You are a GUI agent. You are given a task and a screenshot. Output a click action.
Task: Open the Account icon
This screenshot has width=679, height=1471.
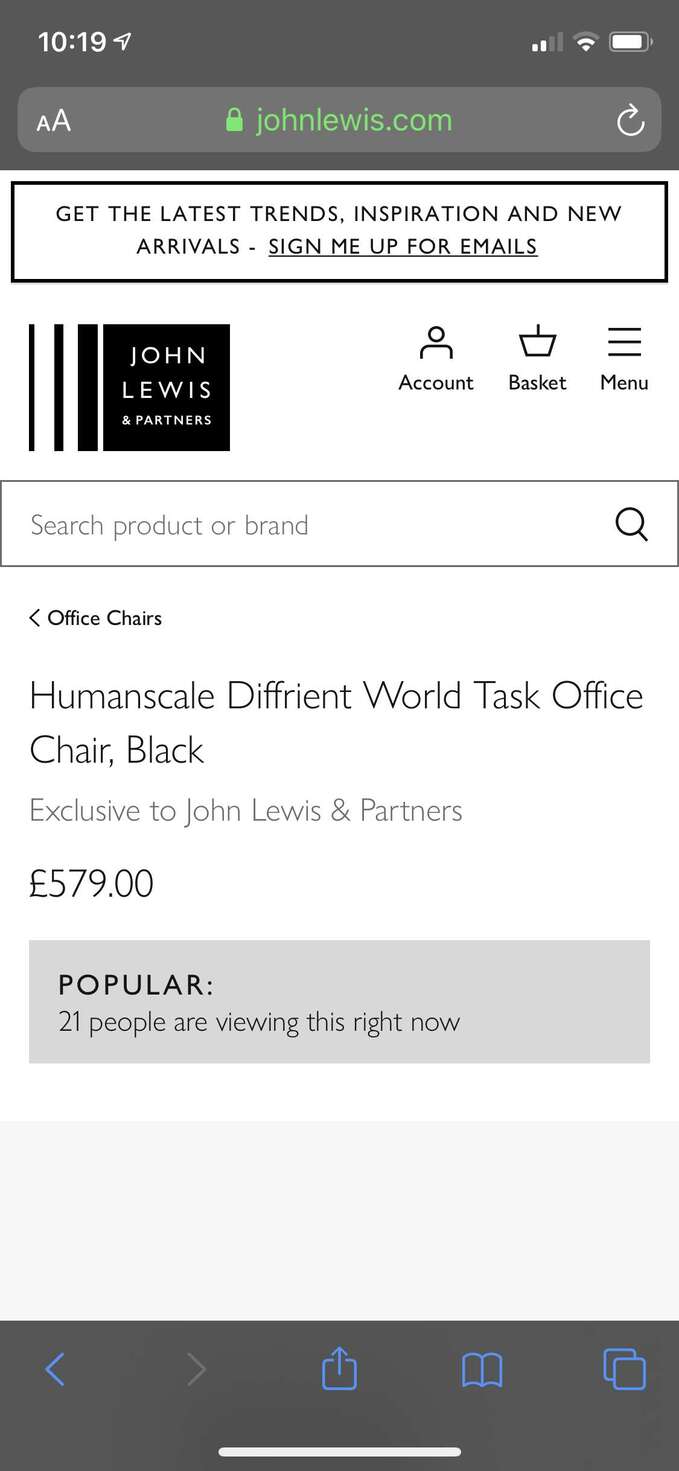point(436,358)
